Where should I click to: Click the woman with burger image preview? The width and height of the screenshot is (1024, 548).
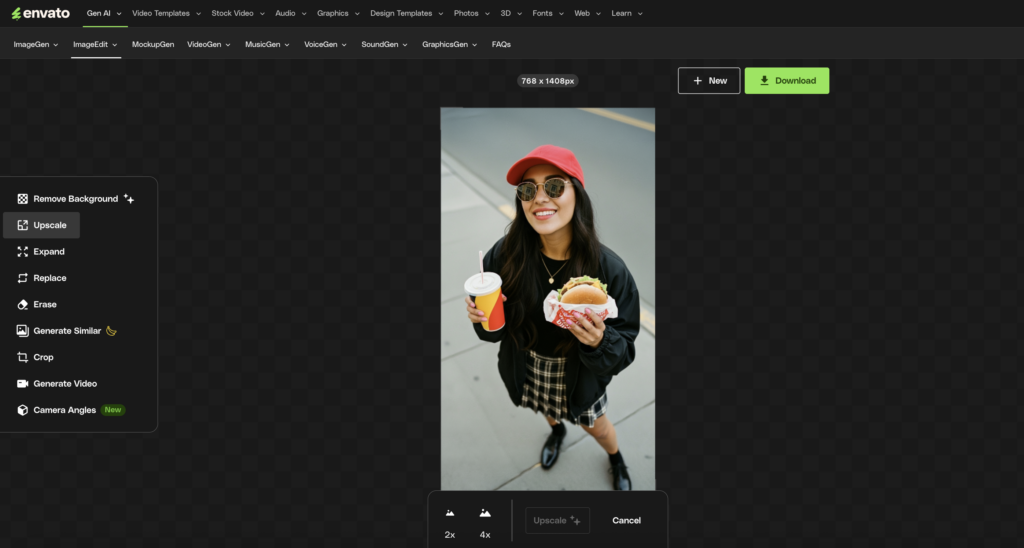547,299
